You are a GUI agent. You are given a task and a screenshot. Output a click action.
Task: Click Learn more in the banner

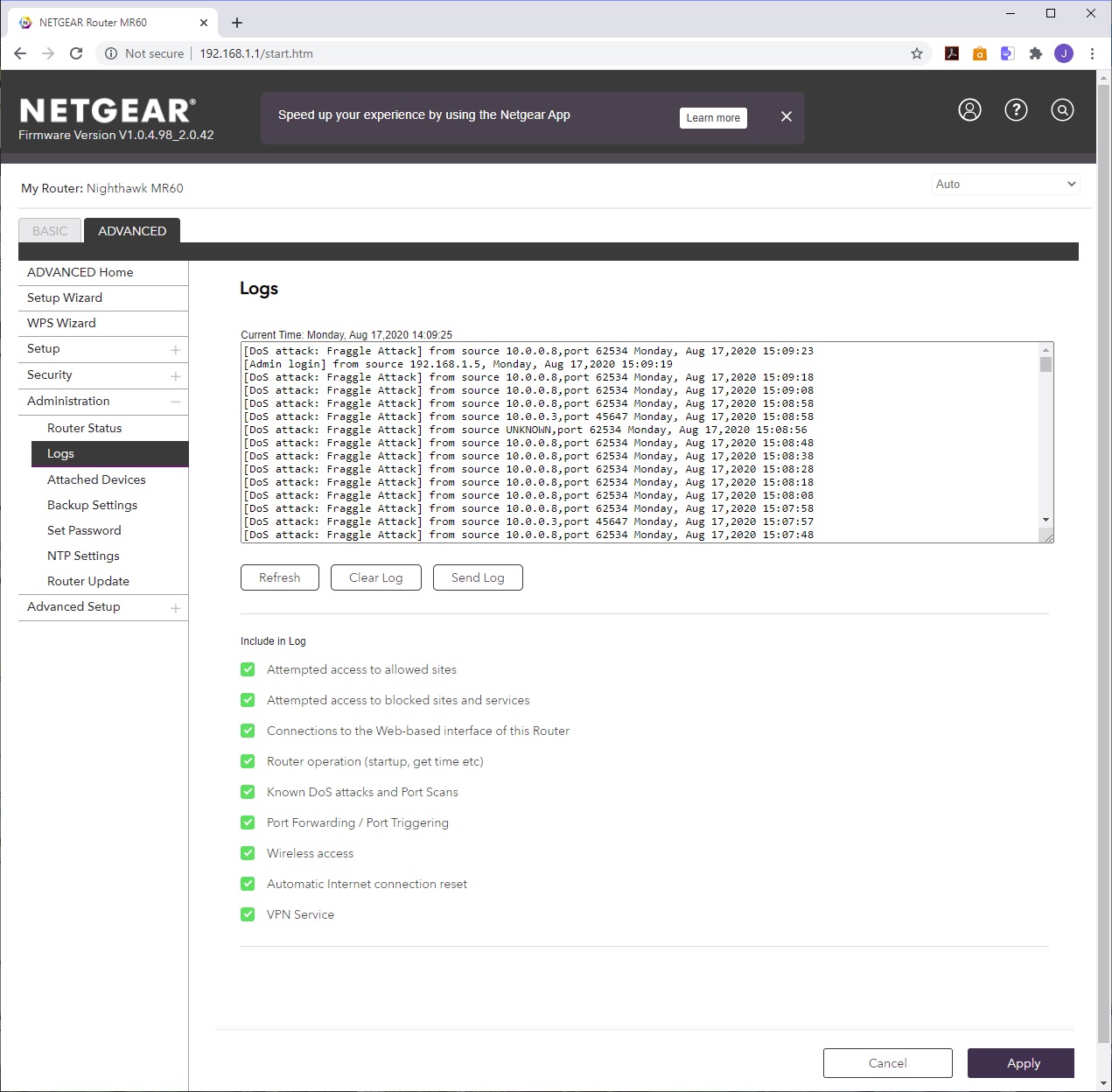pos(713,118)
